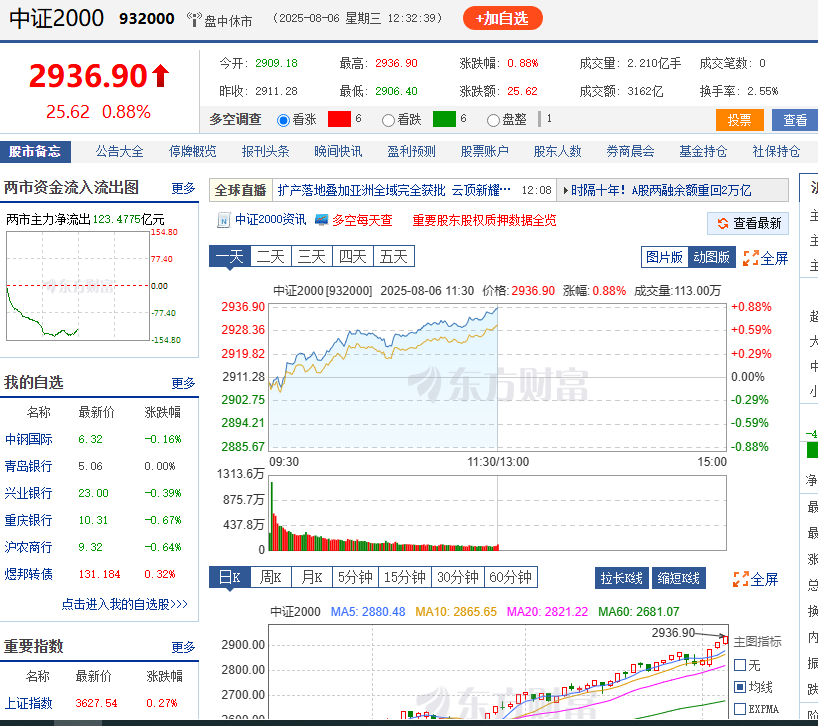818x726 pixels.
Task: Click fullscreen icon beside 缩短K线
Action: pyautogui.click(x=741, y=579)
